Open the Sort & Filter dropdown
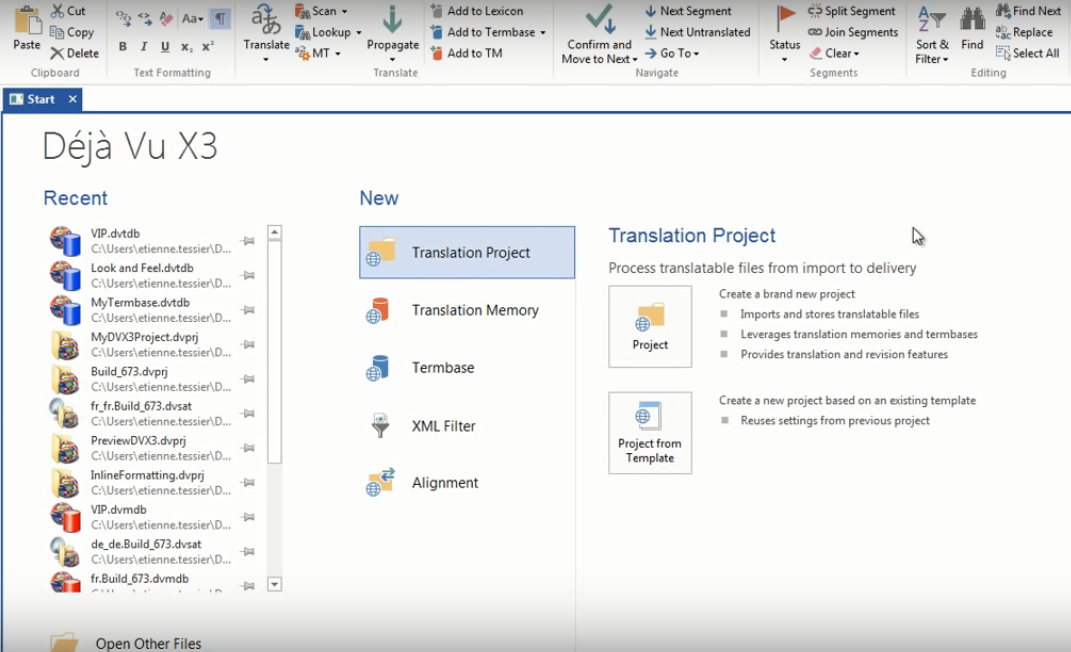 [932, 34]
